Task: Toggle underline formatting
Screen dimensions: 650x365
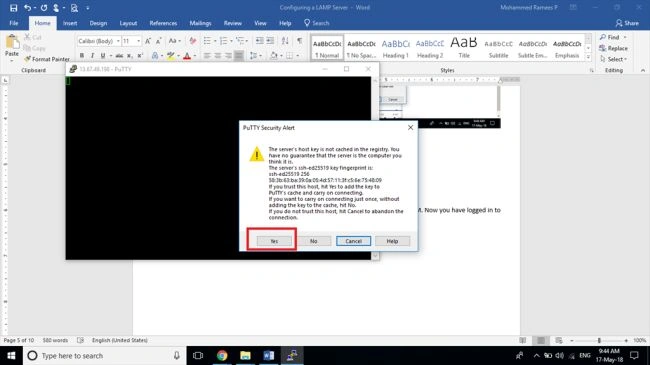Action: (x=102, y=56)
